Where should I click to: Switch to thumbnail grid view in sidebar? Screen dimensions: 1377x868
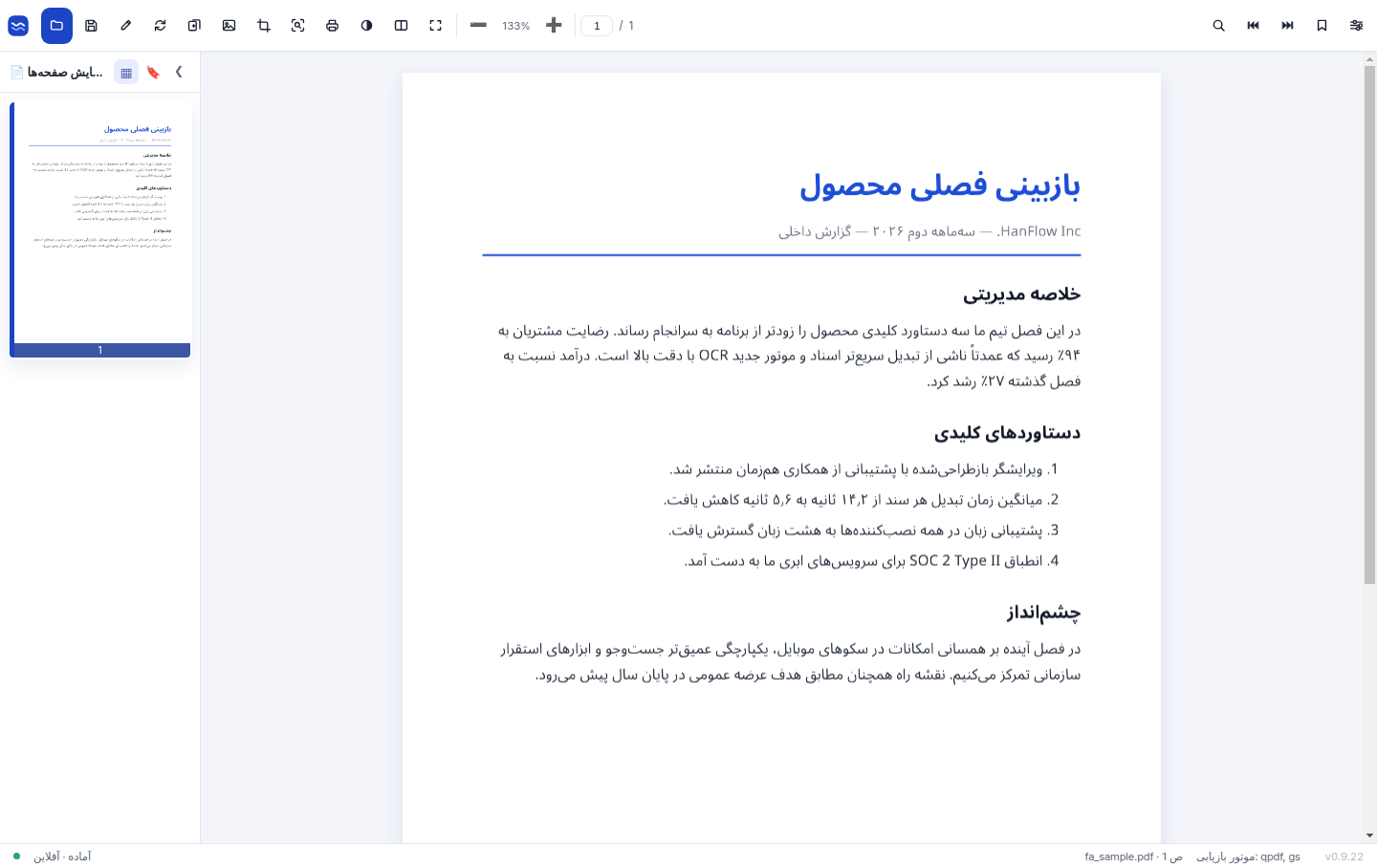(x=126, y=72)
